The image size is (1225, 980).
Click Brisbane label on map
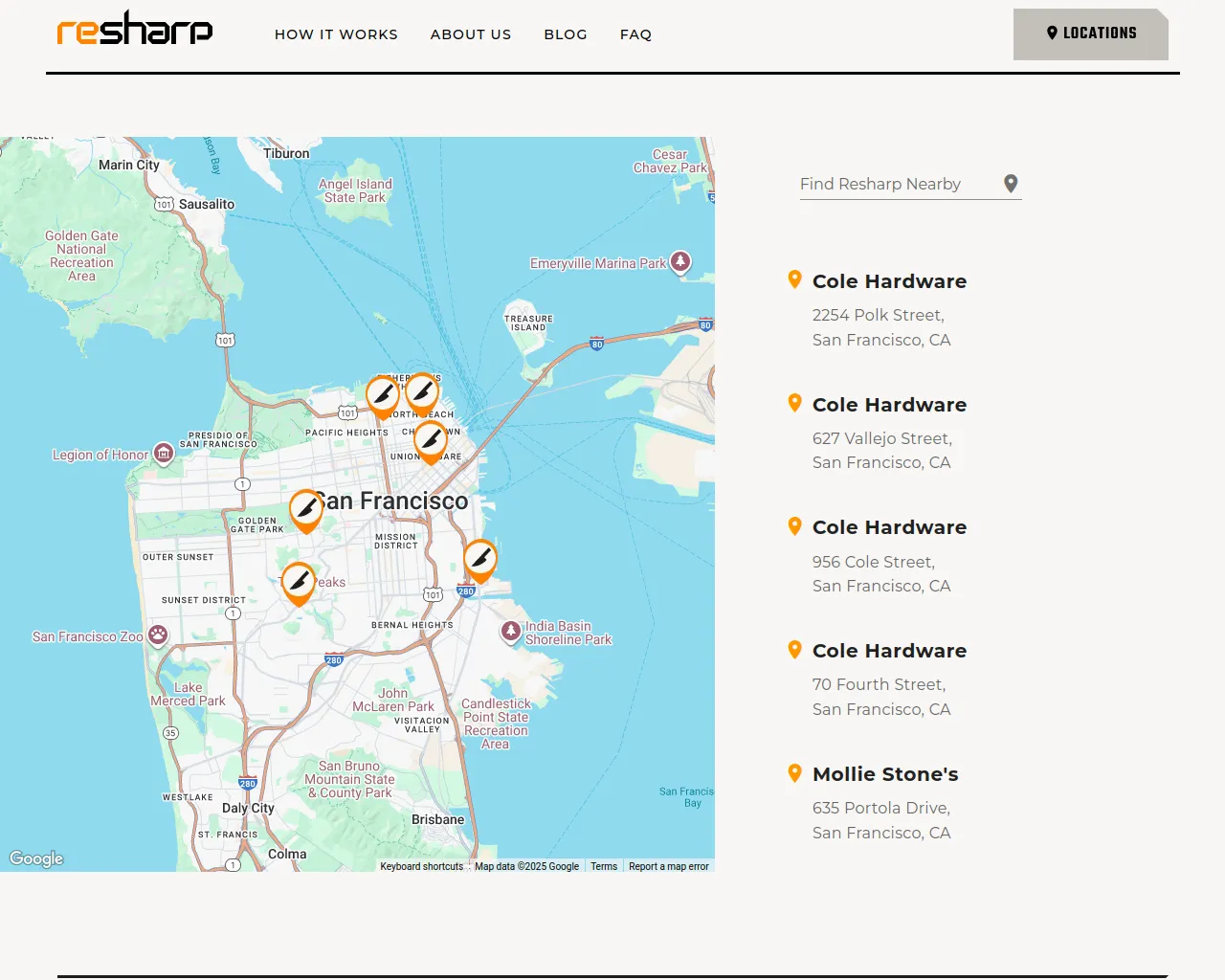(x=437, y=819)
